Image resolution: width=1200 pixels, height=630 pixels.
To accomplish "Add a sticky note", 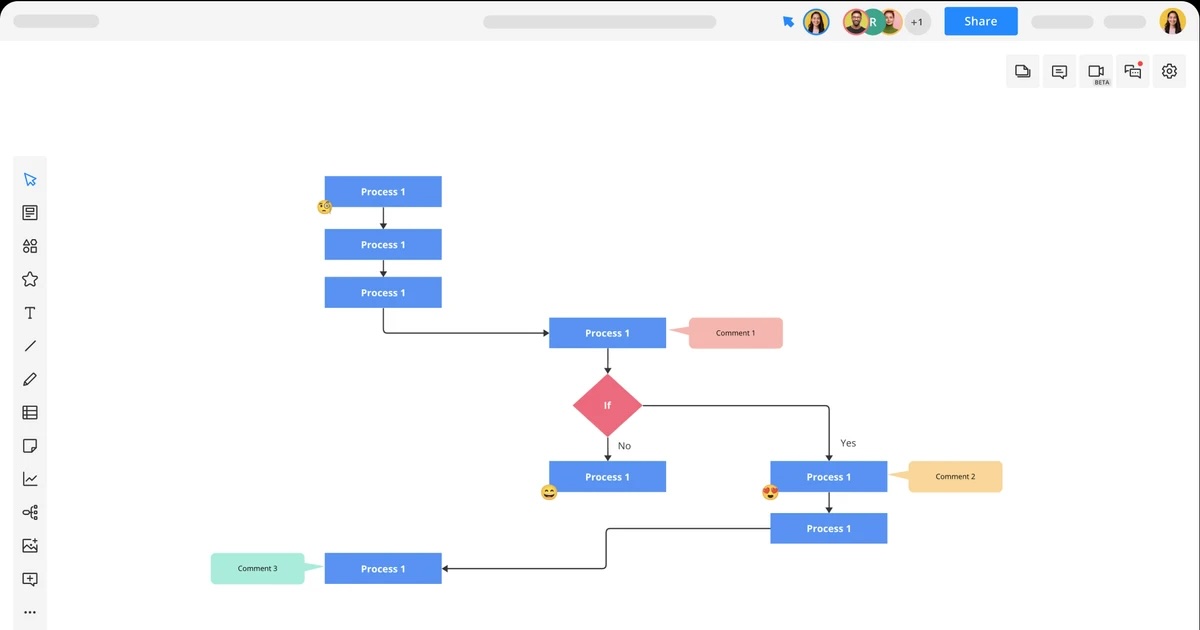I will (30, 445).
